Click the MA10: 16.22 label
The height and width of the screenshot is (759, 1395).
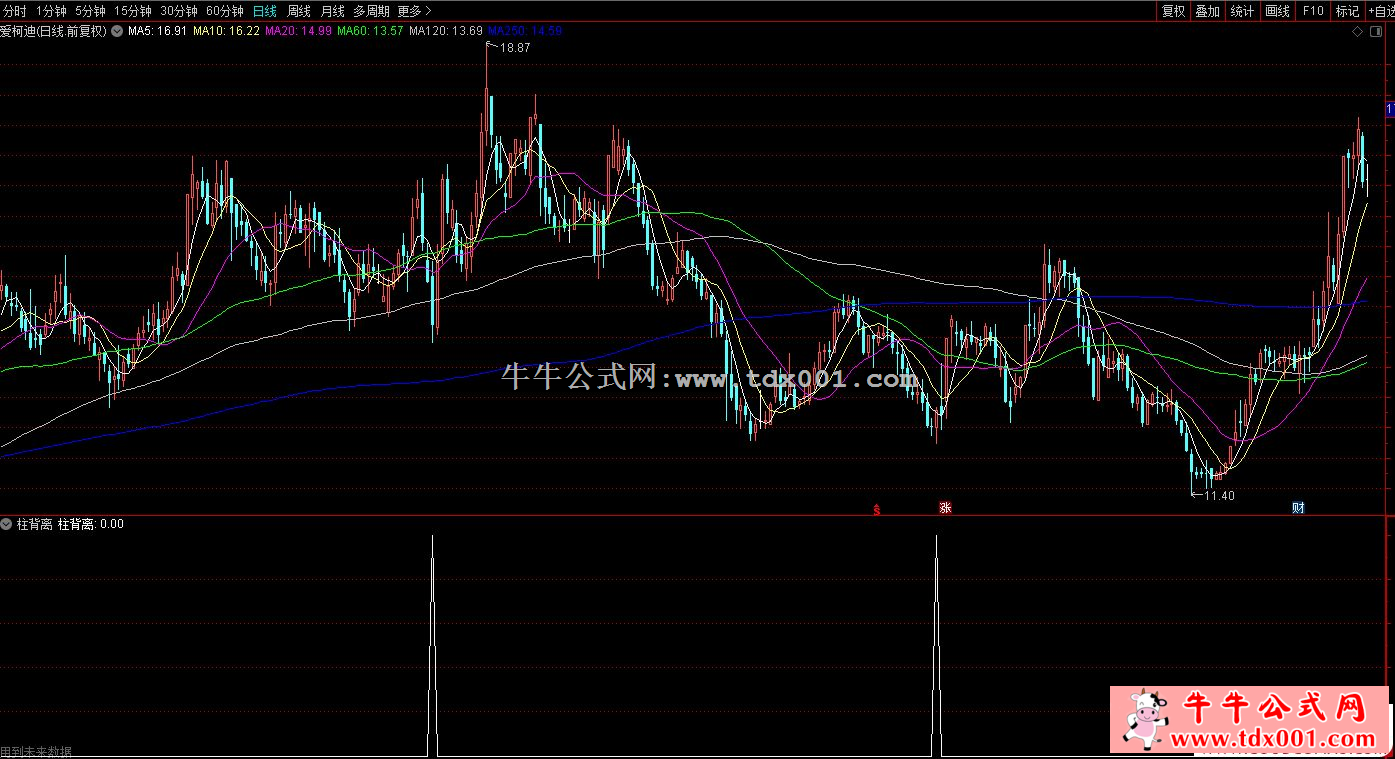click(x=227, y=31)
